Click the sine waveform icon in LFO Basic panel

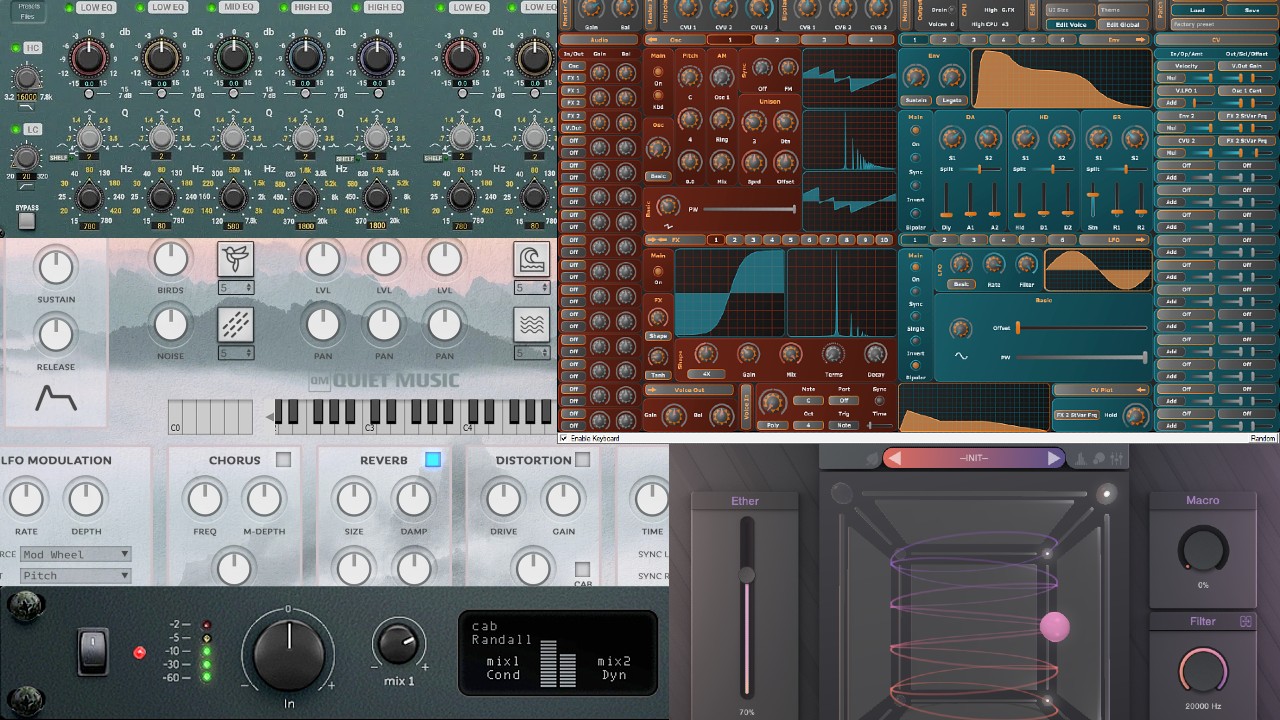tap(961, 356)
